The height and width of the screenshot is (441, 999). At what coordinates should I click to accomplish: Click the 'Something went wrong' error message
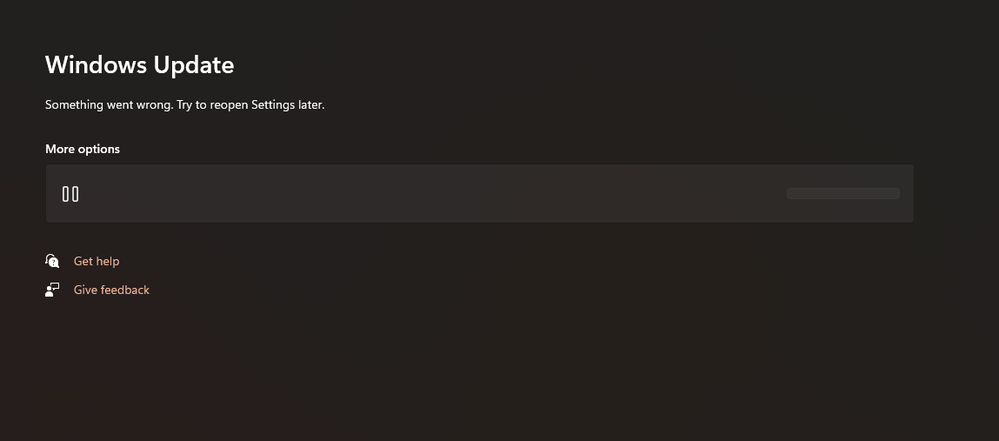(x=185, y=104)
